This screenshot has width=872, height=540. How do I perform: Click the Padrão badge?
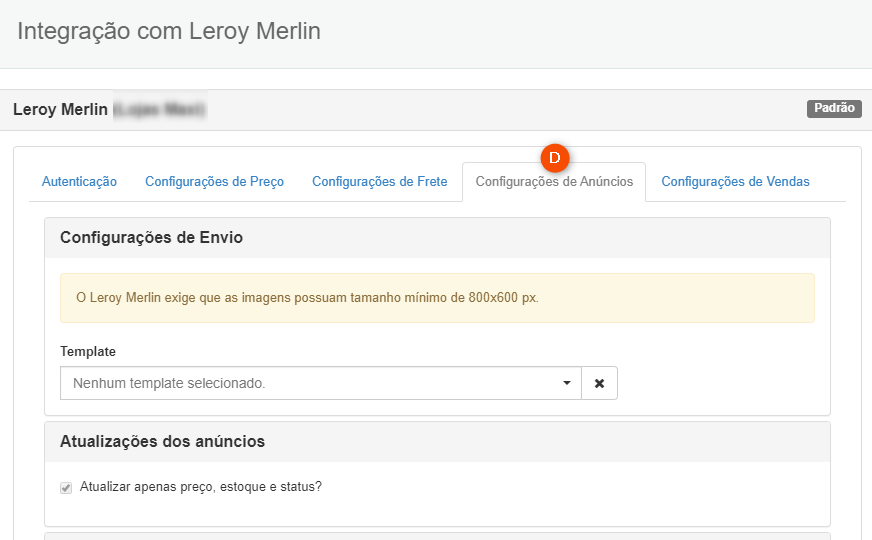834,108
